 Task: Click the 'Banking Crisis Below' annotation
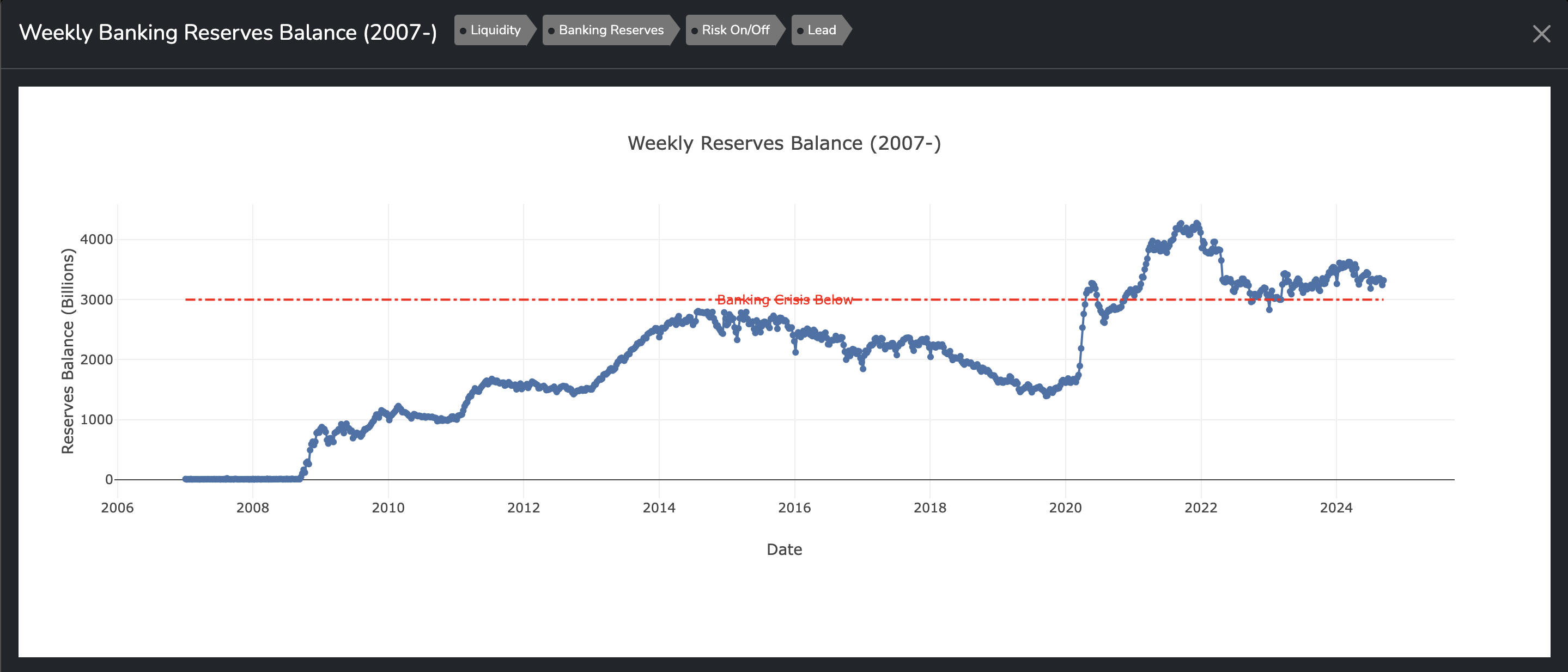pyautogui.click(x=785, y=300)
